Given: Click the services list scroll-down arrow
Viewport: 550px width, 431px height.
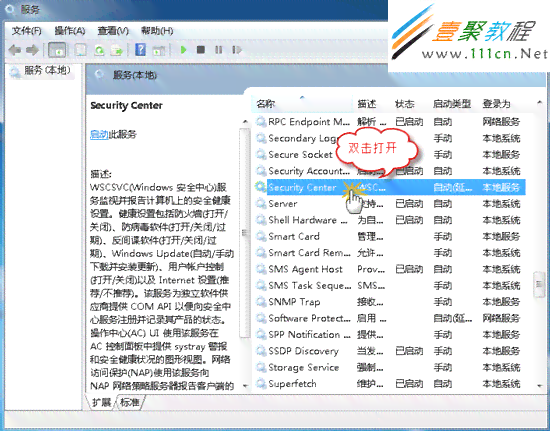Looking at the screenshot, I should click(x=539, y=385).
